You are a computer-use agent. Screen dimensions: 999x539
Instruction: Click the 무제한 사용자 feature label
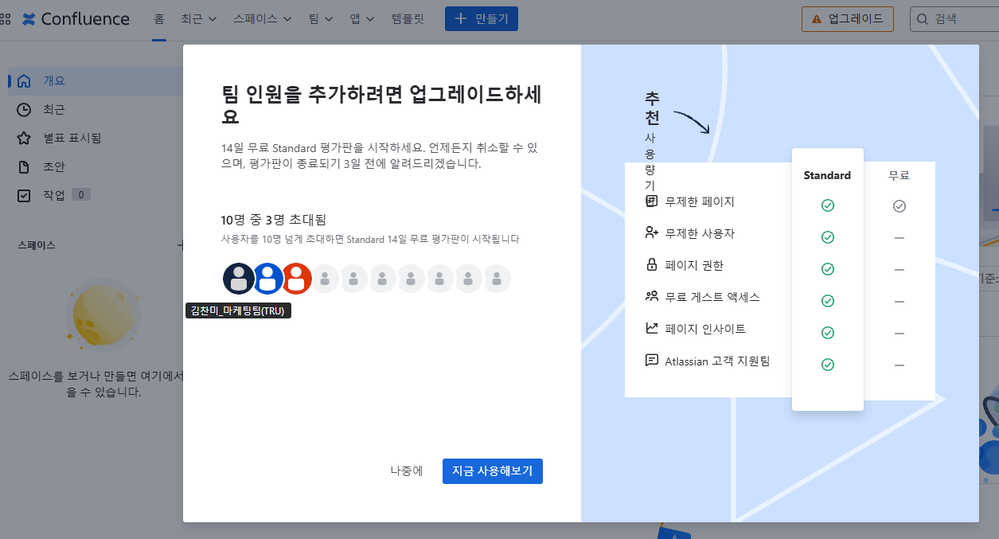[x=700, y=234]
